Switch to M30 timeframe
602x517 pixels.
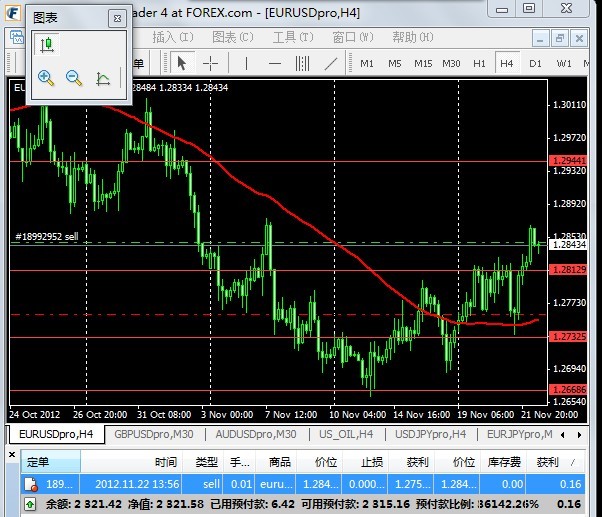pyautogui.click(x=451, y=63)
